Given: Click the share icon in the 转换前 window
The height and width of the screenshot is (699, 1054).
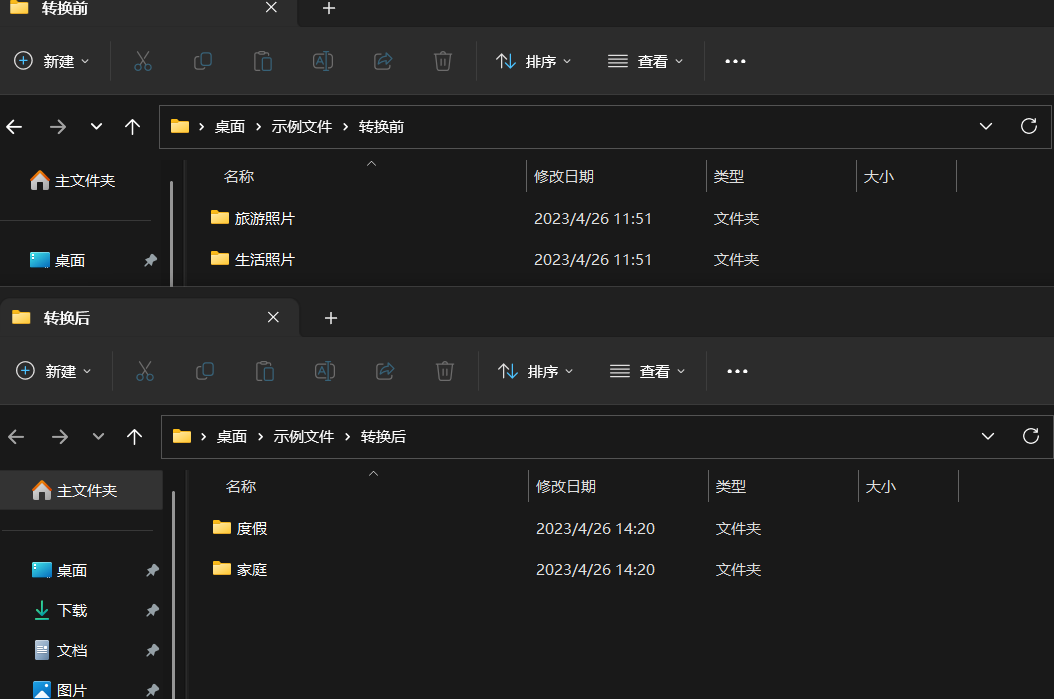Looking at the screenshot, I should point(383,61).
